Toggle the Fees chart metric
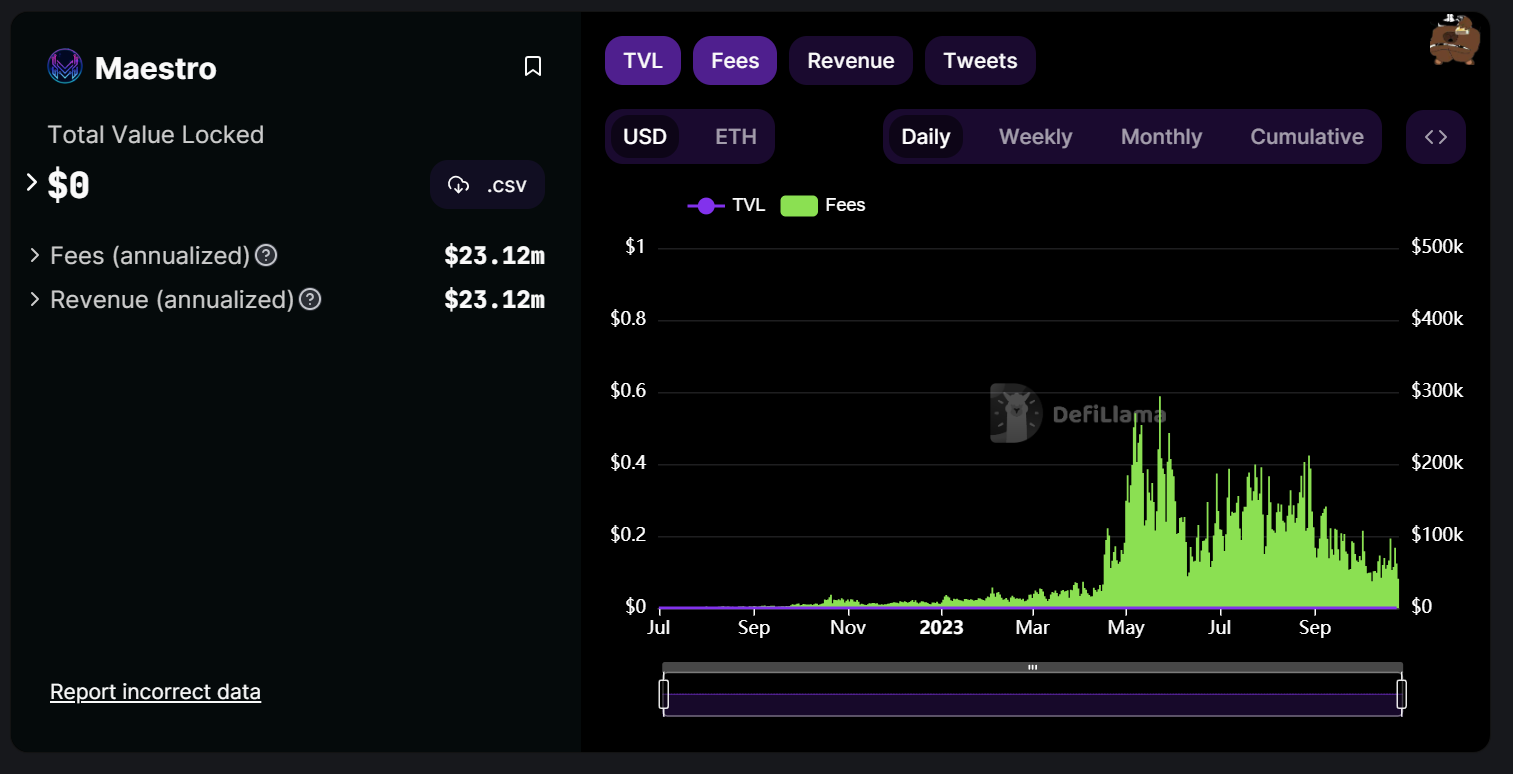 click(x=735, y=61)
